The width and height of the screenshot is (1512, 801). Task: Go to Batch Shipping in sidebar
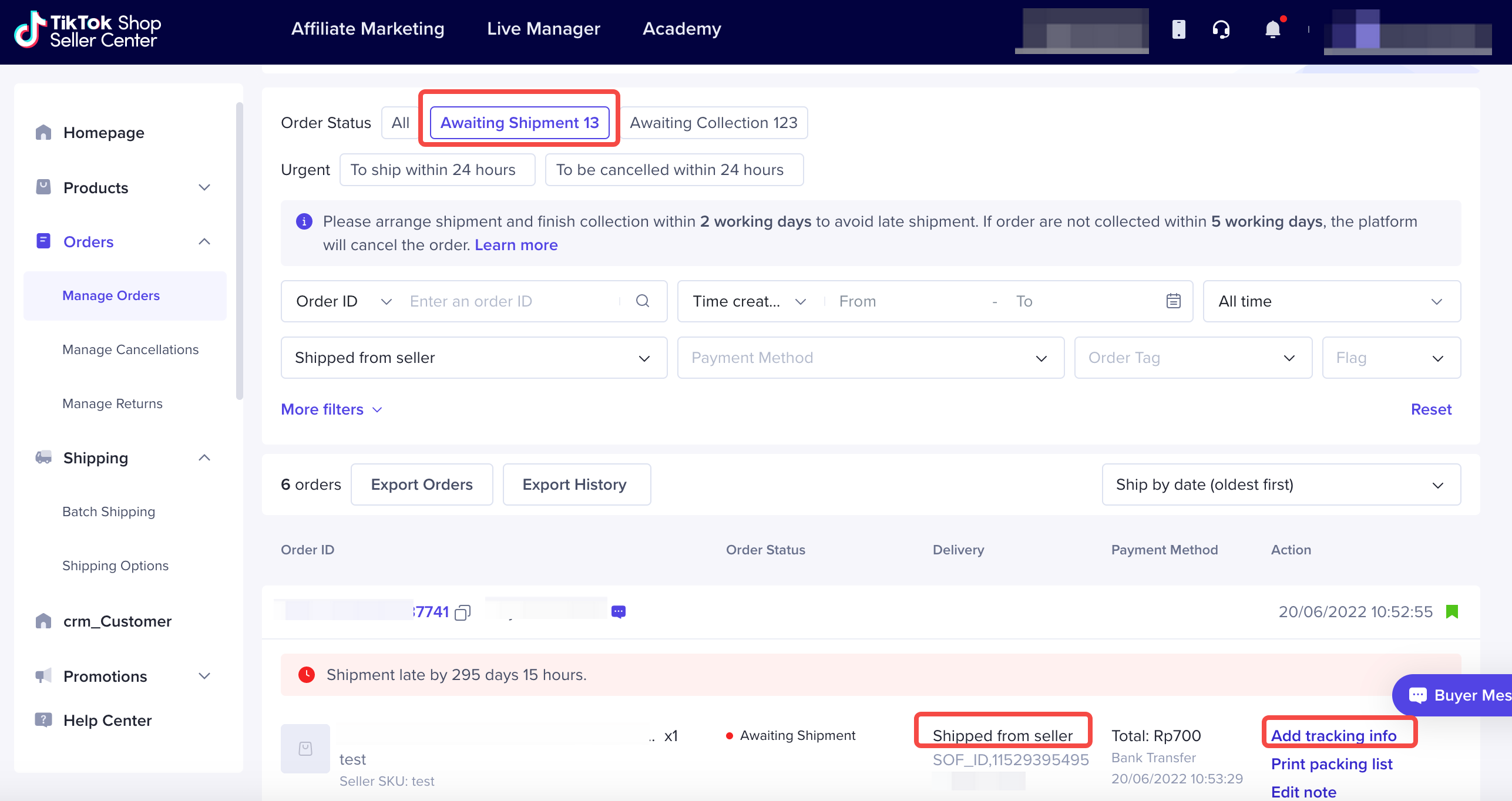tap(109, 511)
